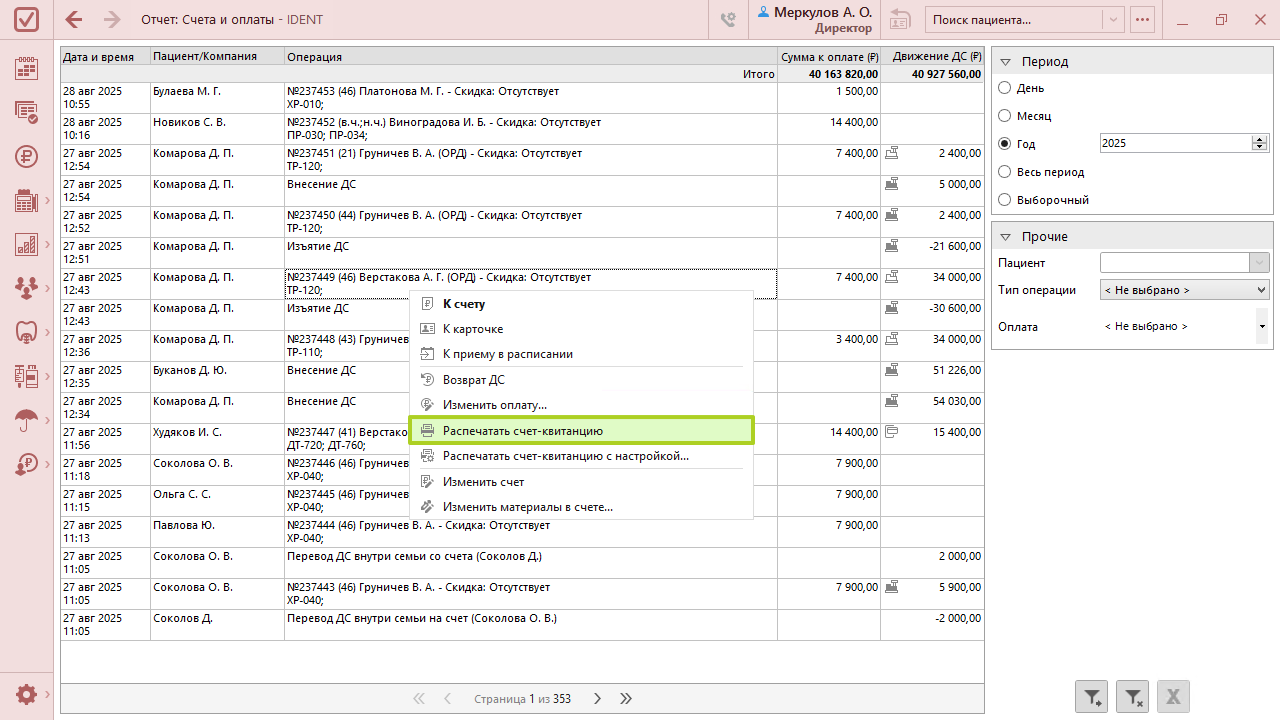Go forward with the right arrow
The width and height of the screenshot is (1280, 720).
pos(112,19)
